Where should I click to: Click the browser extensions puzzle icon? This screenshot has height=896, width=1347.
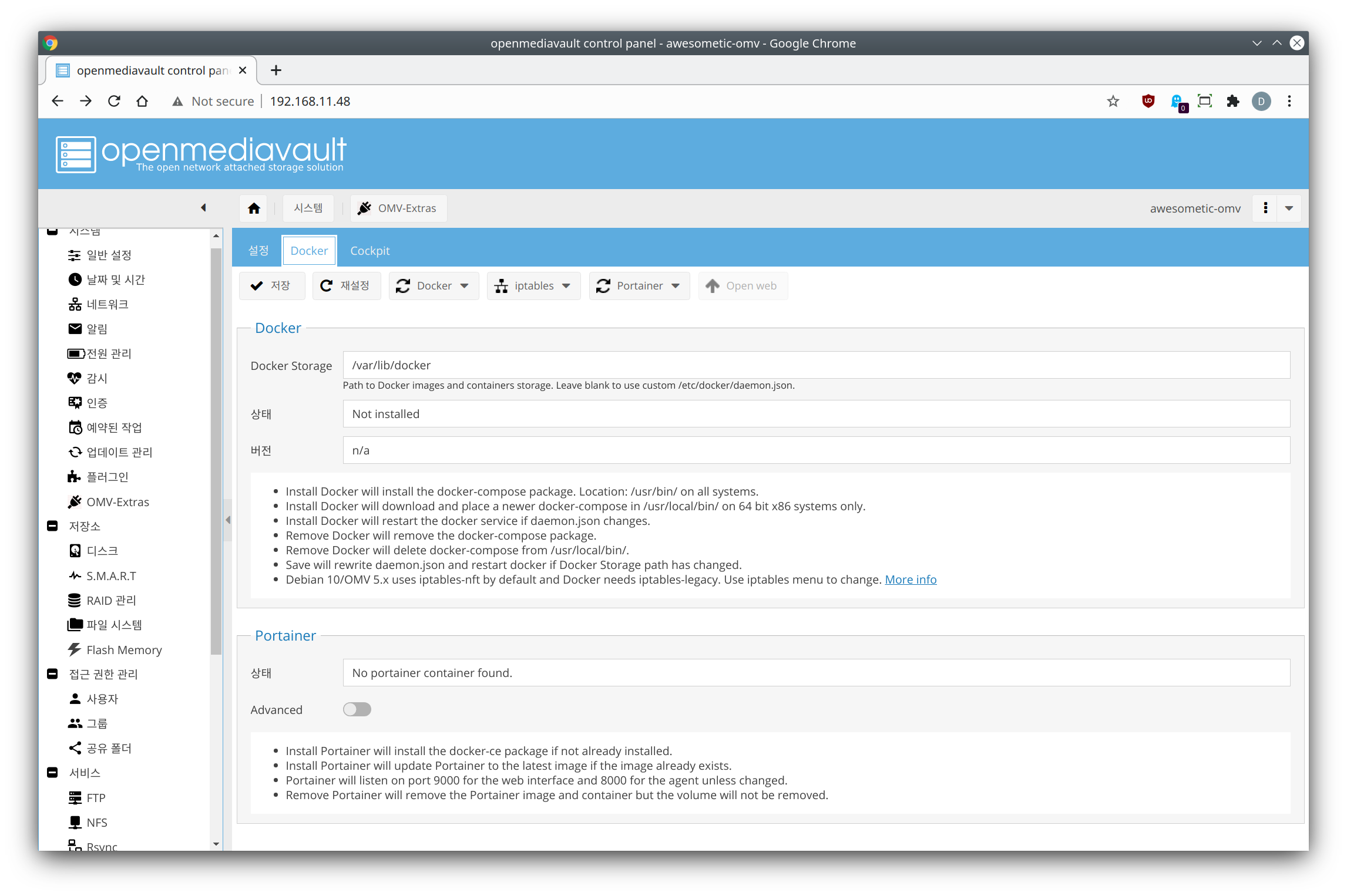(x=1233, y=101)
